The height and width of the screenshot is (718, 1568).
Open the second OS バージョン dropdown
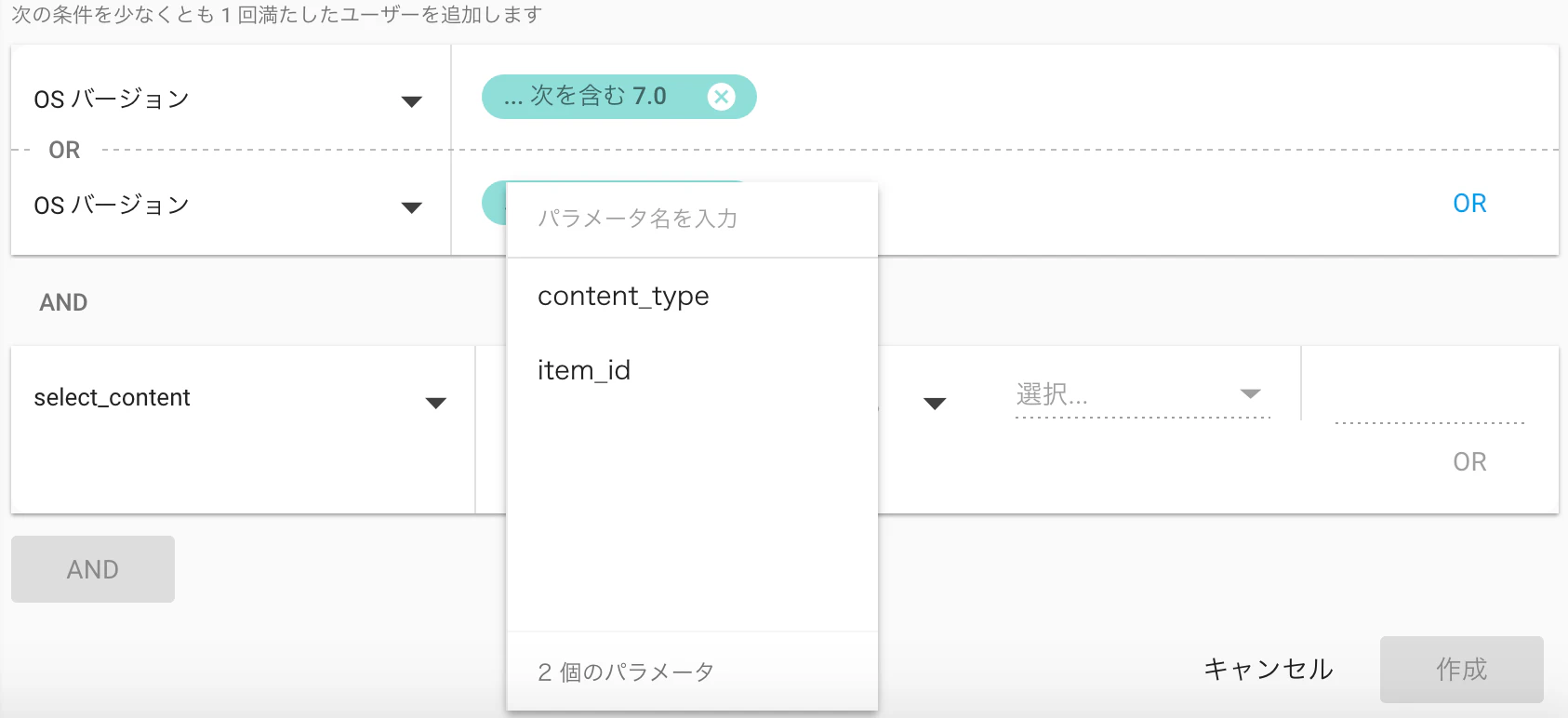[x=229, y=206]
